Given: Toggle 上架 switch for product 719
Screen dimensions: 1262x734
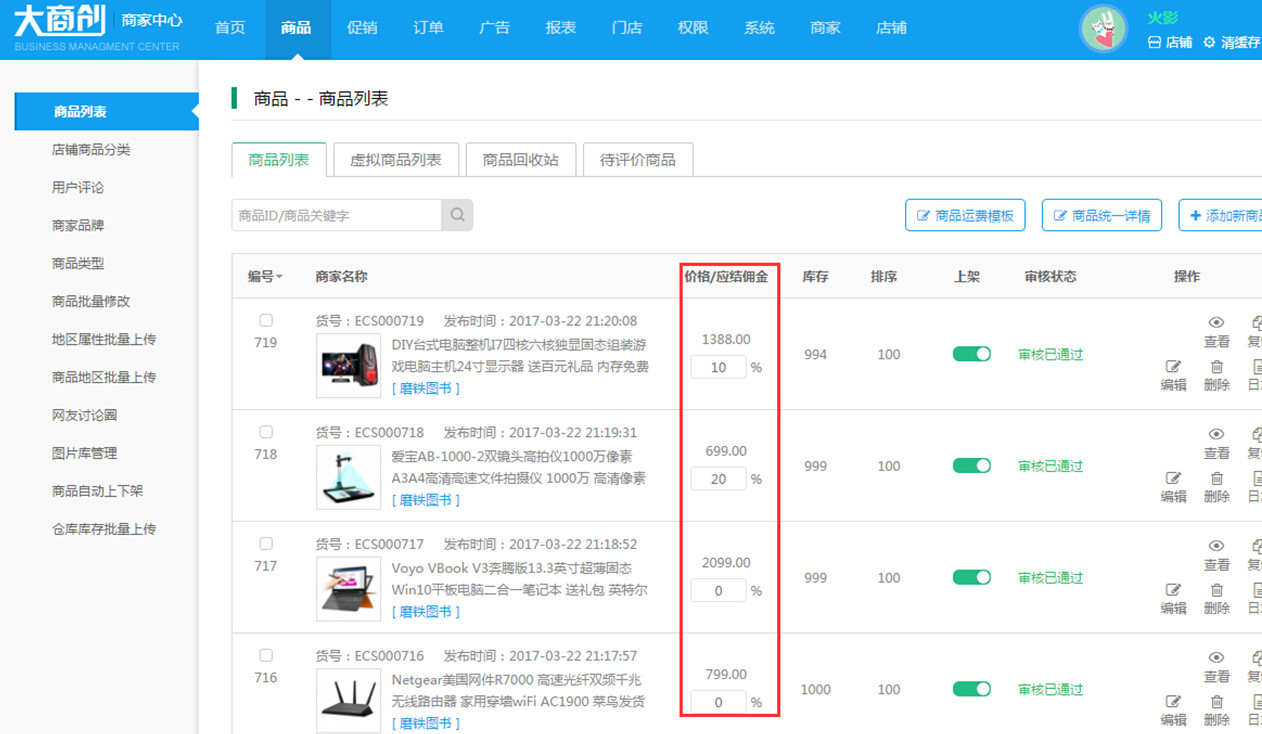Looking at the screenshot, I should (972, 354).
